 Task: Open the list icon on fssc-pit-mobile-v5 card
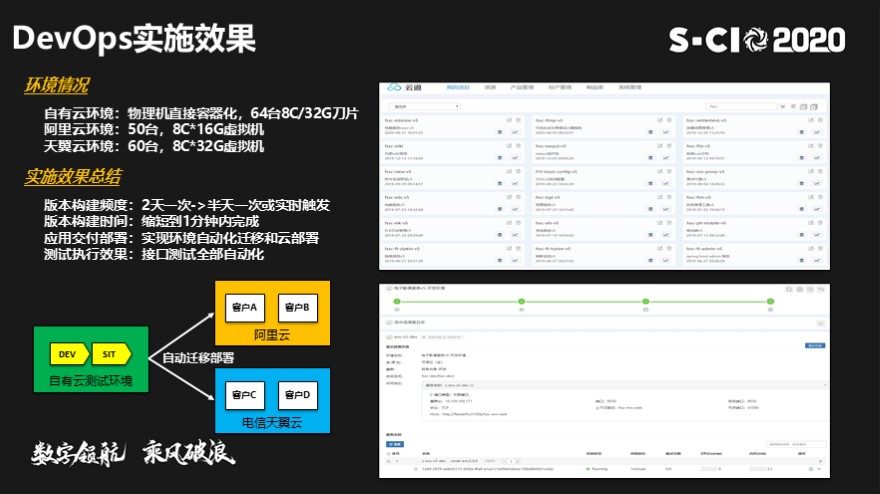click(x=801, y=235)
